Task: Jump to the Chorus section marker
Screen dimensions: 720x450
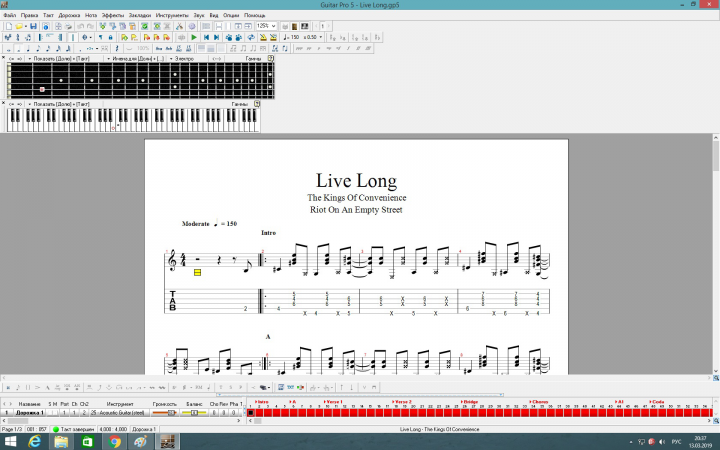Action: point(539,402)
